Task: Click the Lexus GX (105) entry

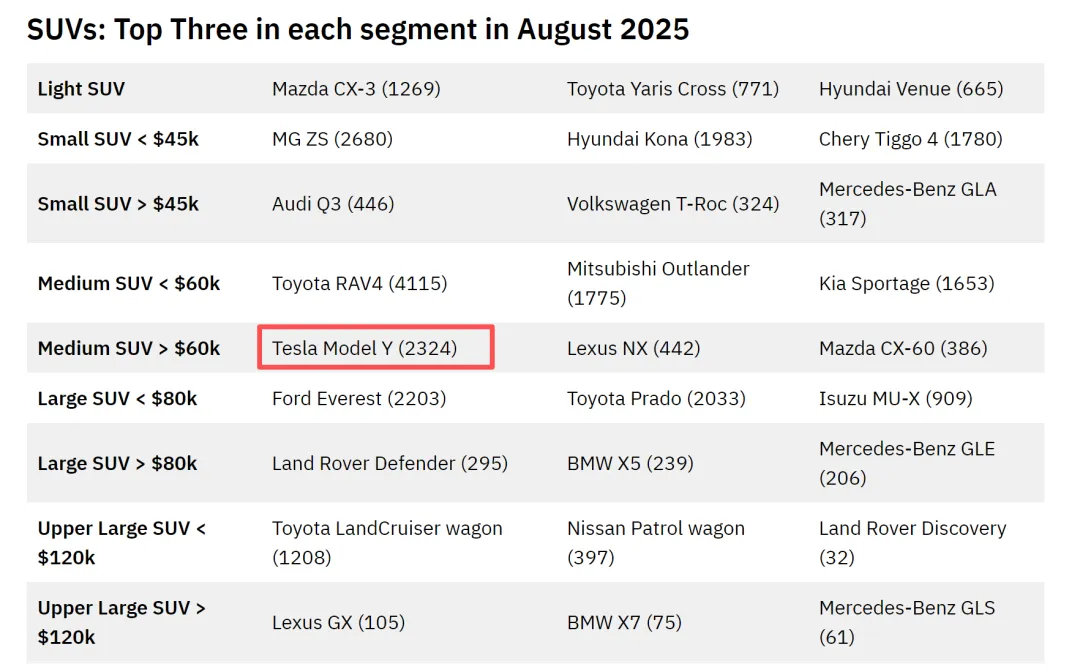Action: [x=338, y=622]
